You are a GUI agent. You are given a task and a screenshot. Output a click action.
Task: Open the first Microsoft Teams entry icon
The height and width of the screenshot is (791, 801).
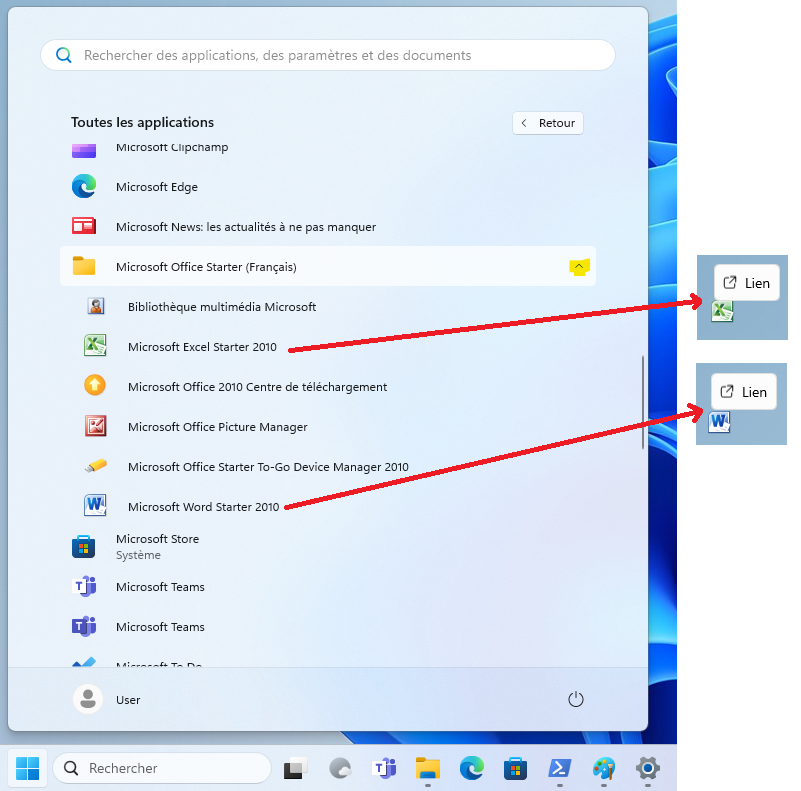tap(84, 586)
